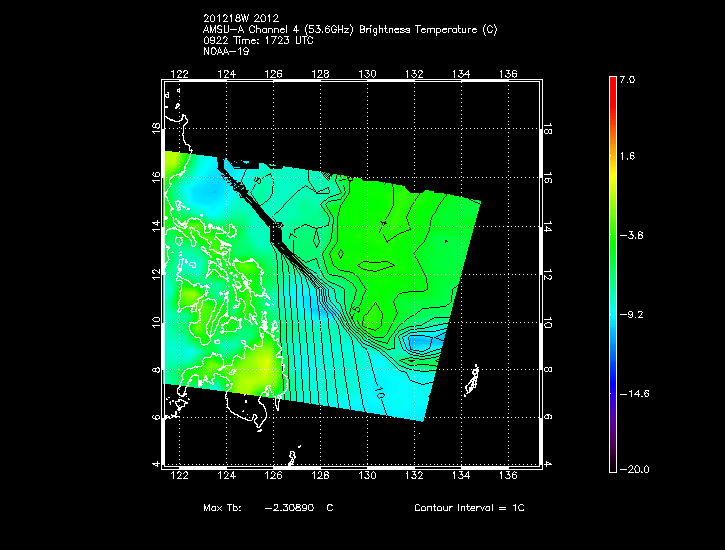
Task: Click the top-axis longitude label '130'
Action: (x=367, y=74)
